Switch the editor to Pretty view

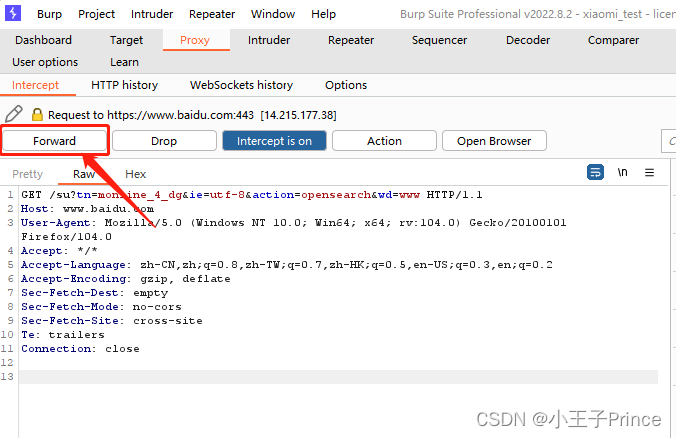pos(28,174)
